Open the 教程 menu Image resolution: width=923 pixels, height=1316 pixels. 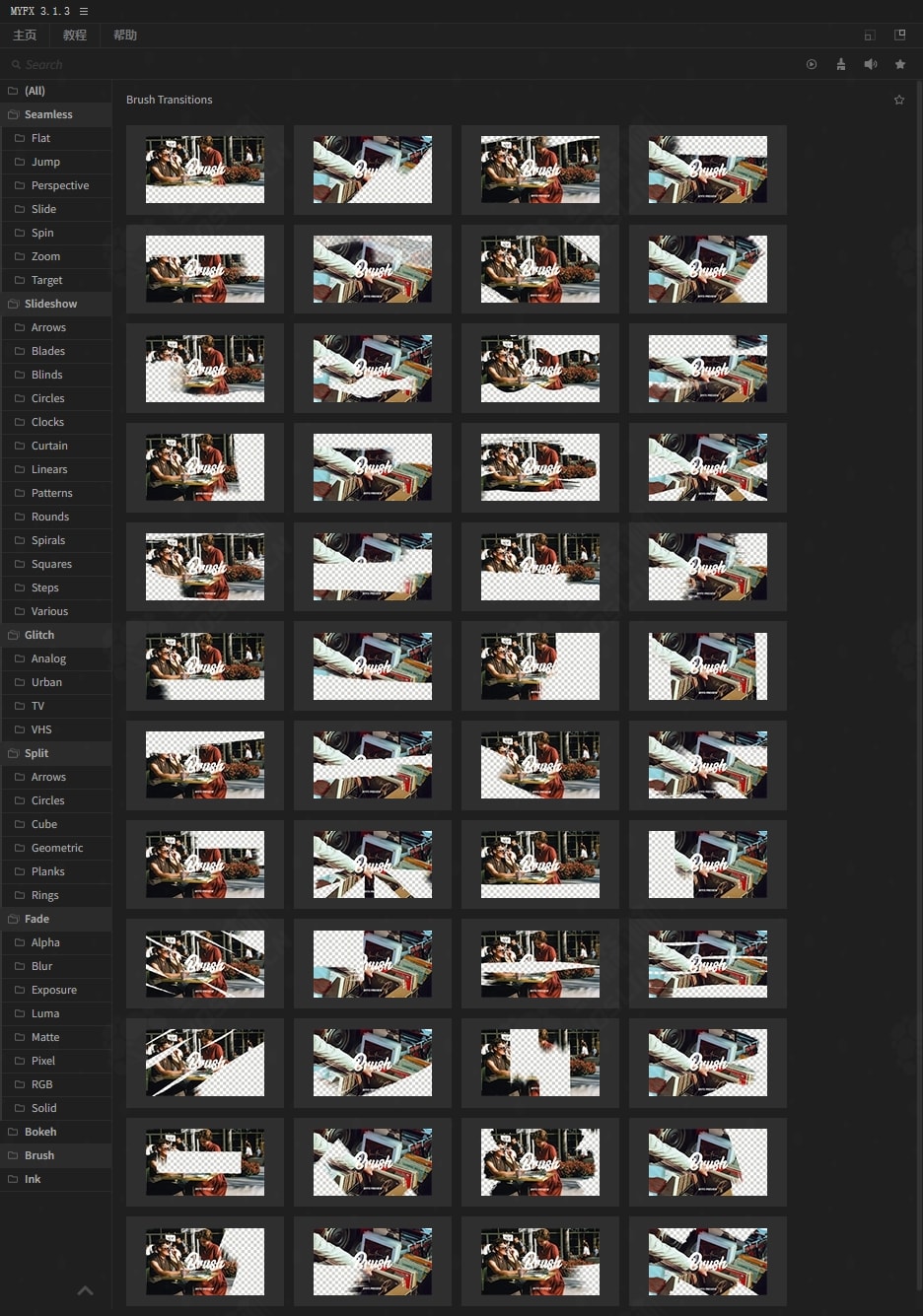75,35
